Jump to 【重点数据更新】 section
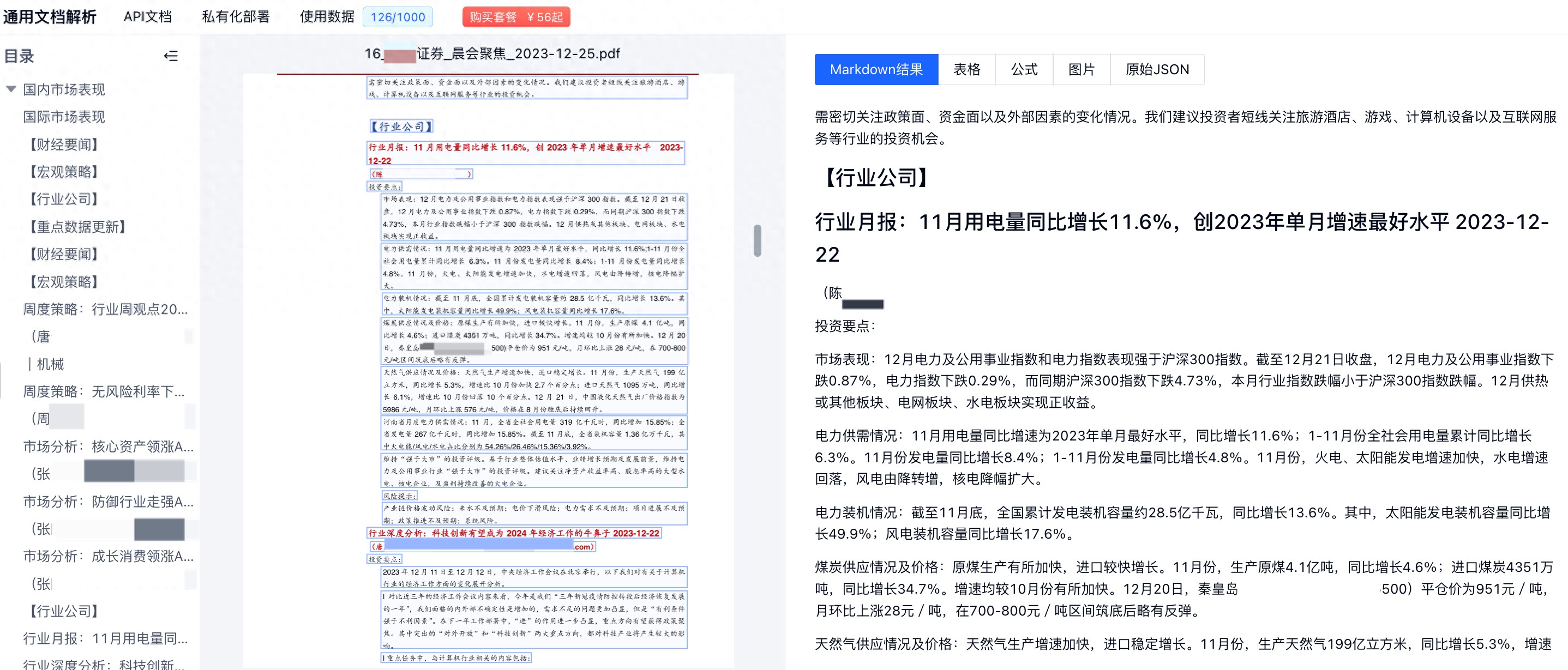This screenshot has width=1568, height=670. click(77, 227)
